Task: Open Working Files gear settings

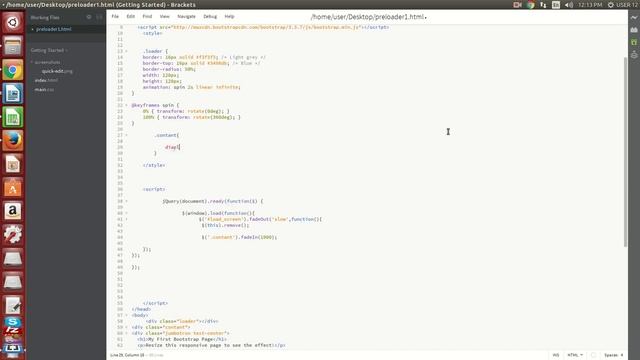Action: pos(89,17)
